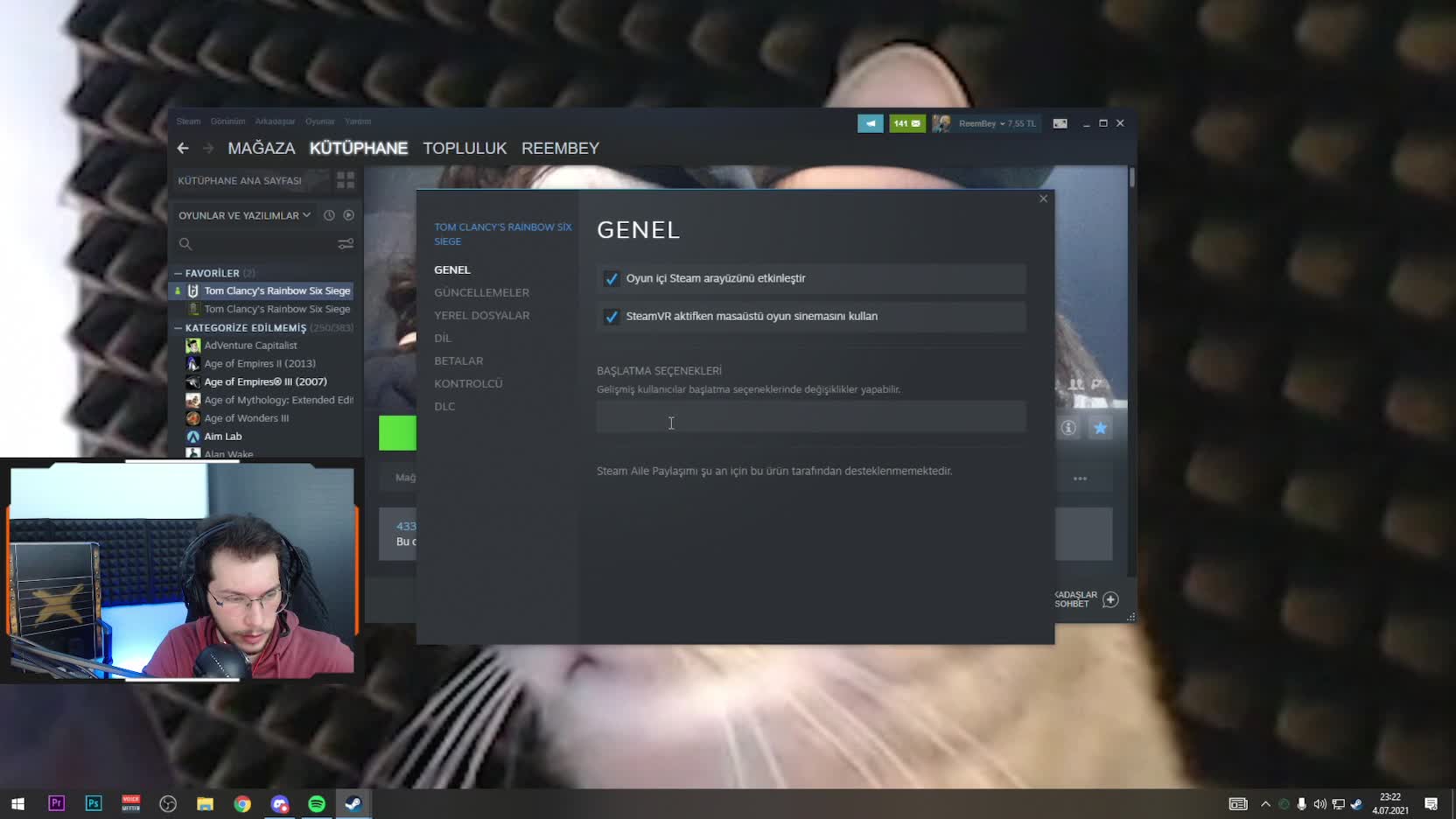
Task: Open the Windows notification center
Action: pos(1431,803)
